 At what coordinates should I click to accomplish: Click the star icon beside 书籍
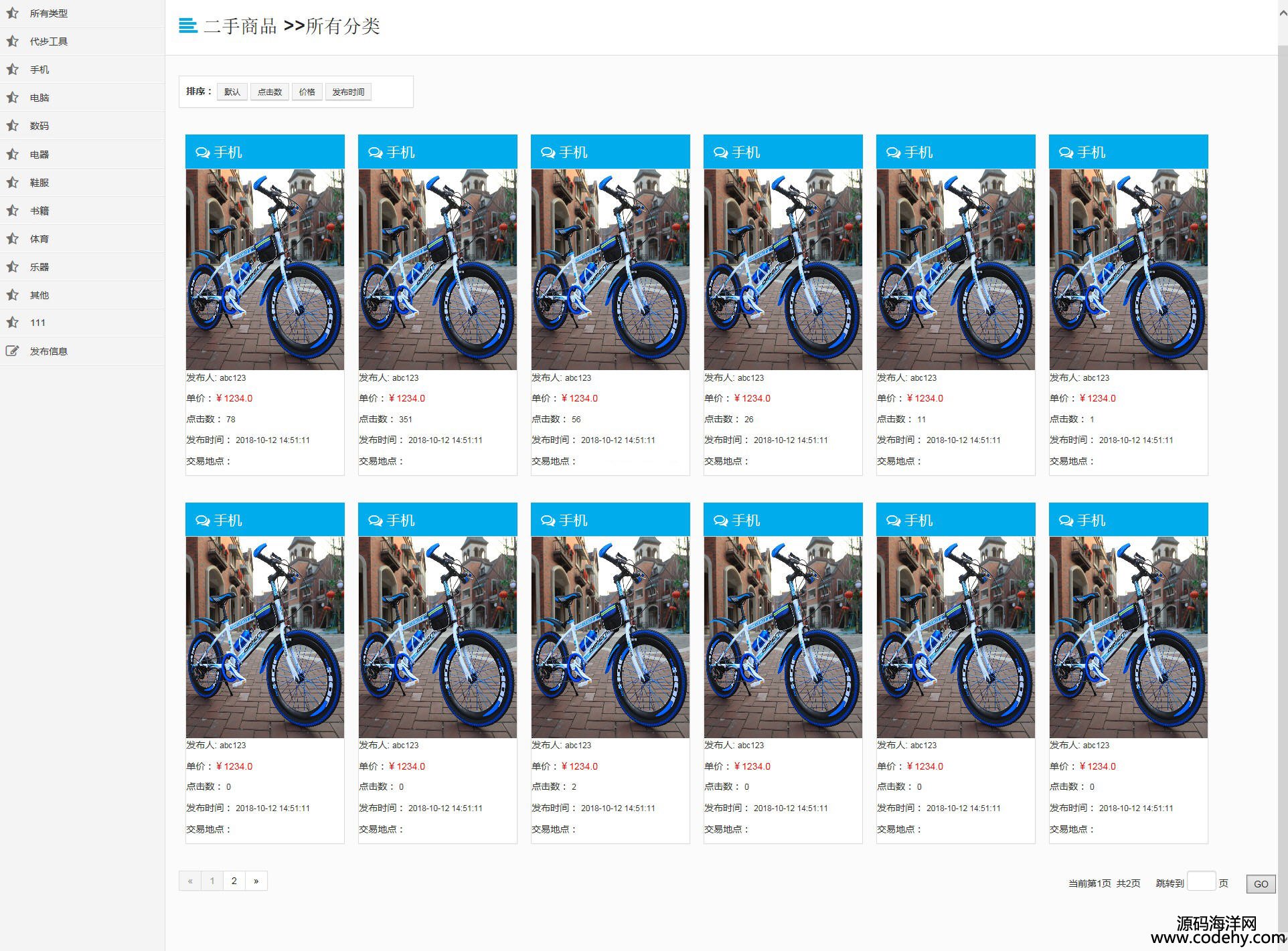click(x=12, y=210)
